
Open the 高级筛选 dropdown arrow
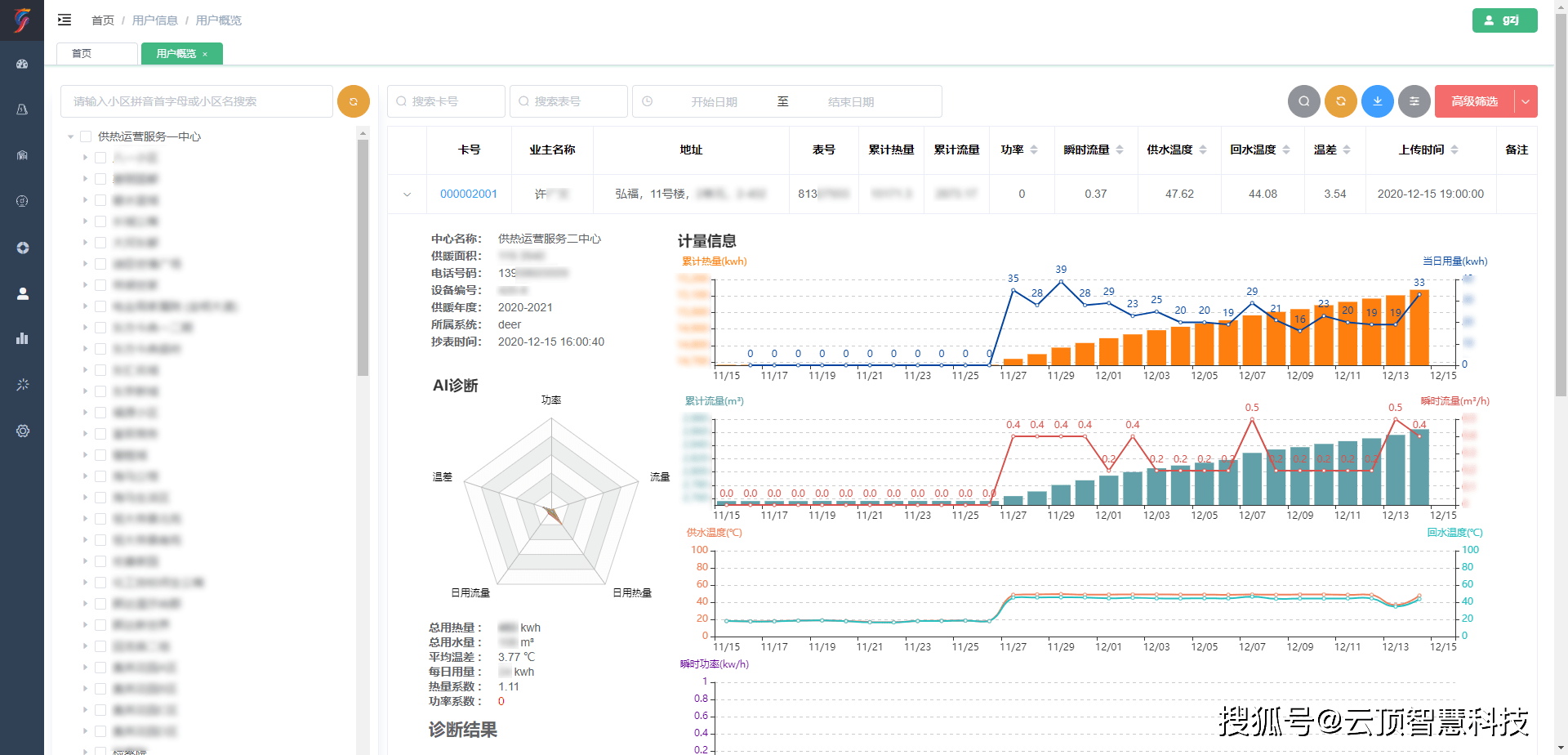(1525, 101)
